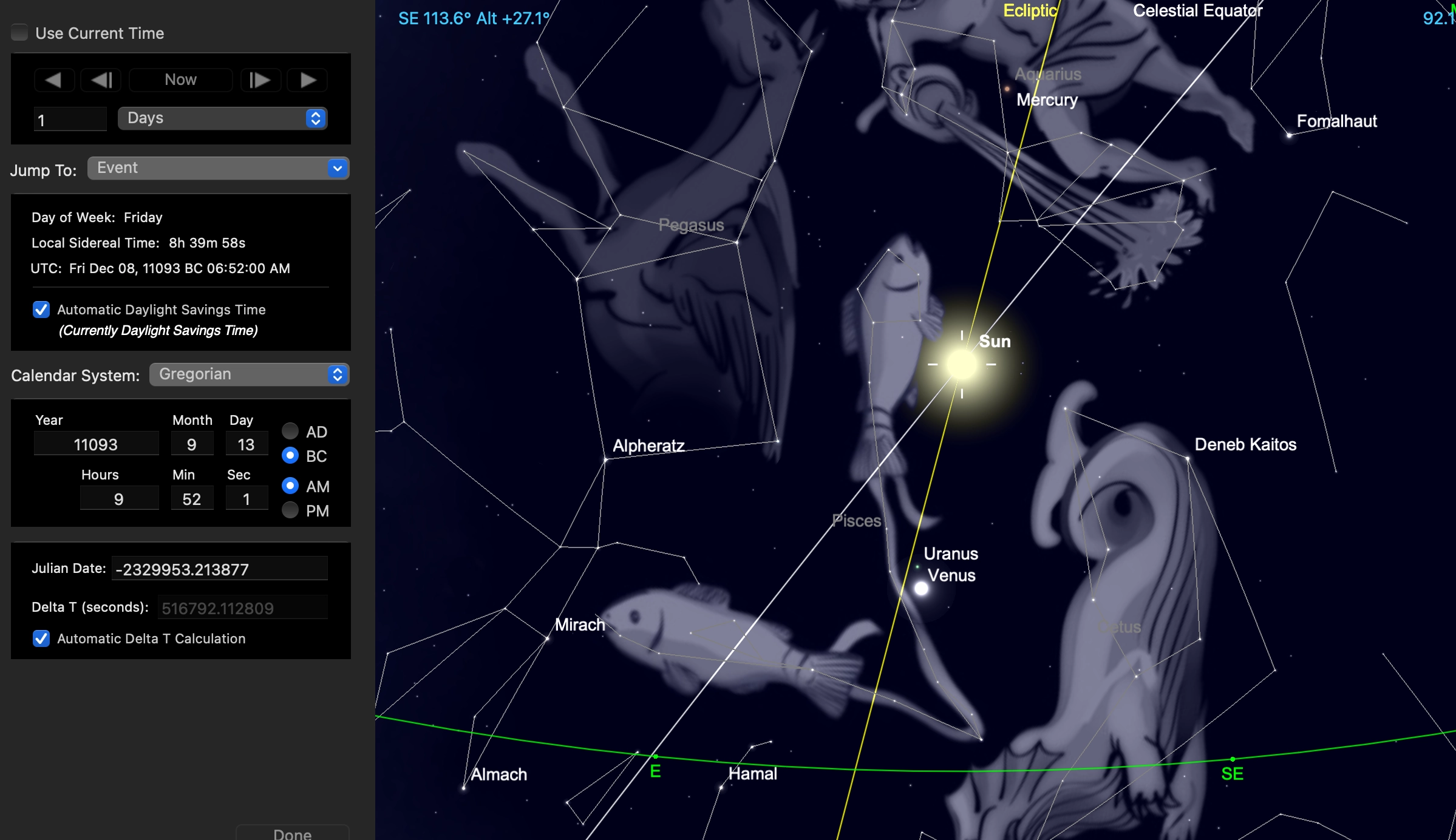Open the Calendar System Gregorian dropdown
Image resolution: width=1456 pixels, height=840 pixels.
coord(249,374)
